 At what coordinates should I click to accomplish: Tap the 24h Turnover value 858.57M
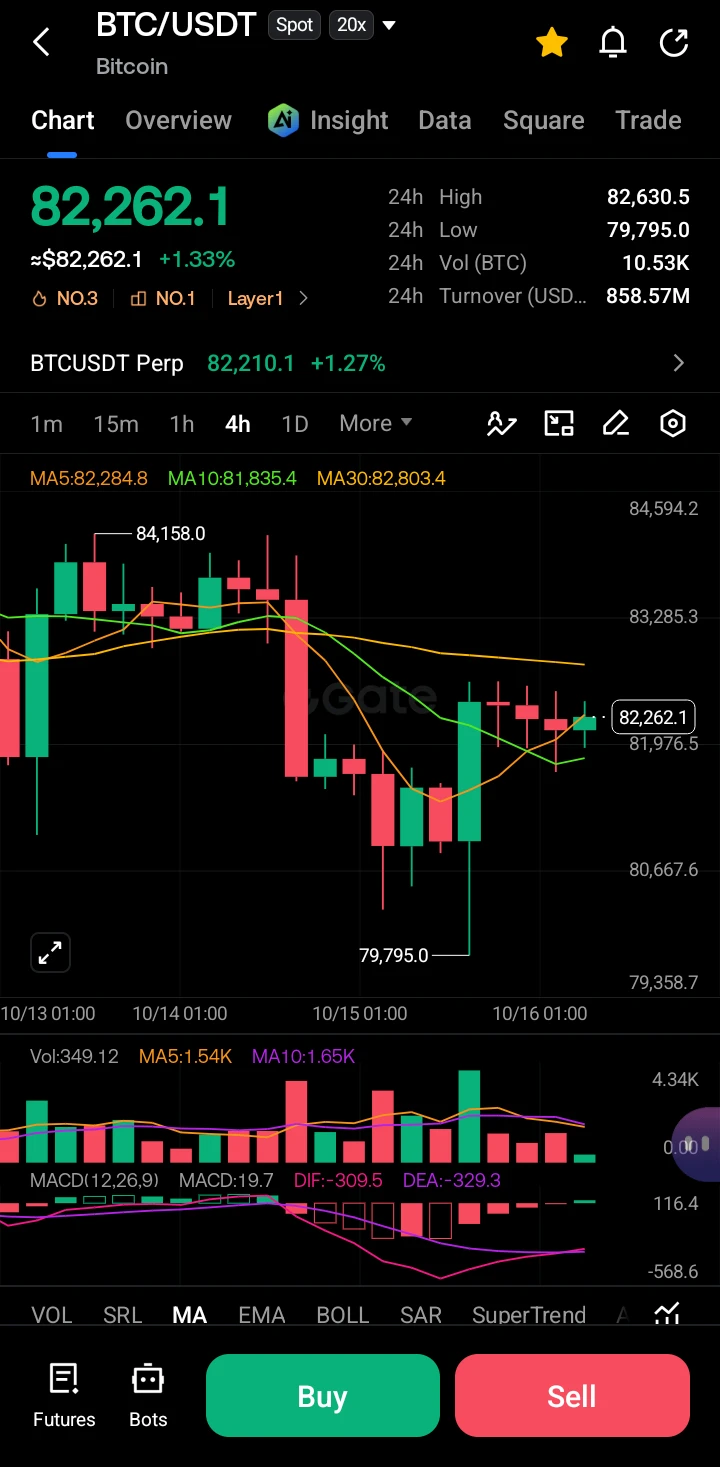[x=648, y=296]
